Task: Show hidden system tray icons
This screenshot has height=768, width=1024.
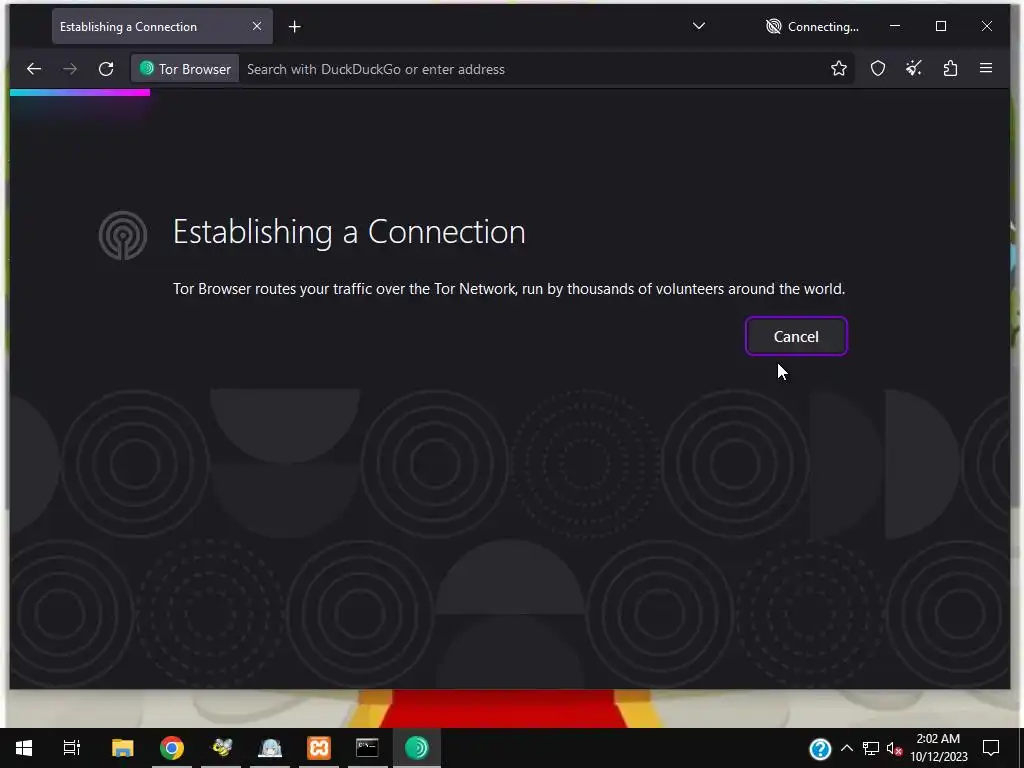Action: coord(846,748)
